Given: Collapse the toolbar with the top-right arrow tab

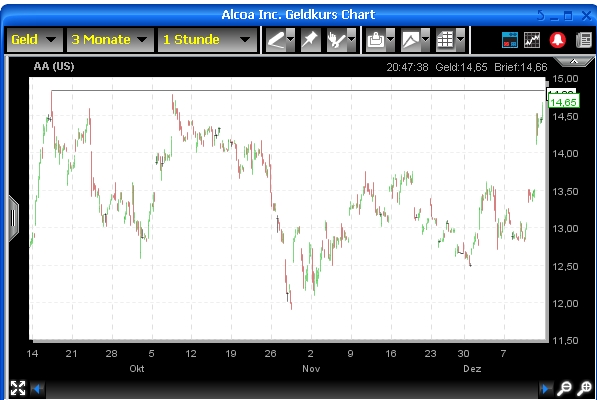Looking at the screenshot, I should point(574,61).
